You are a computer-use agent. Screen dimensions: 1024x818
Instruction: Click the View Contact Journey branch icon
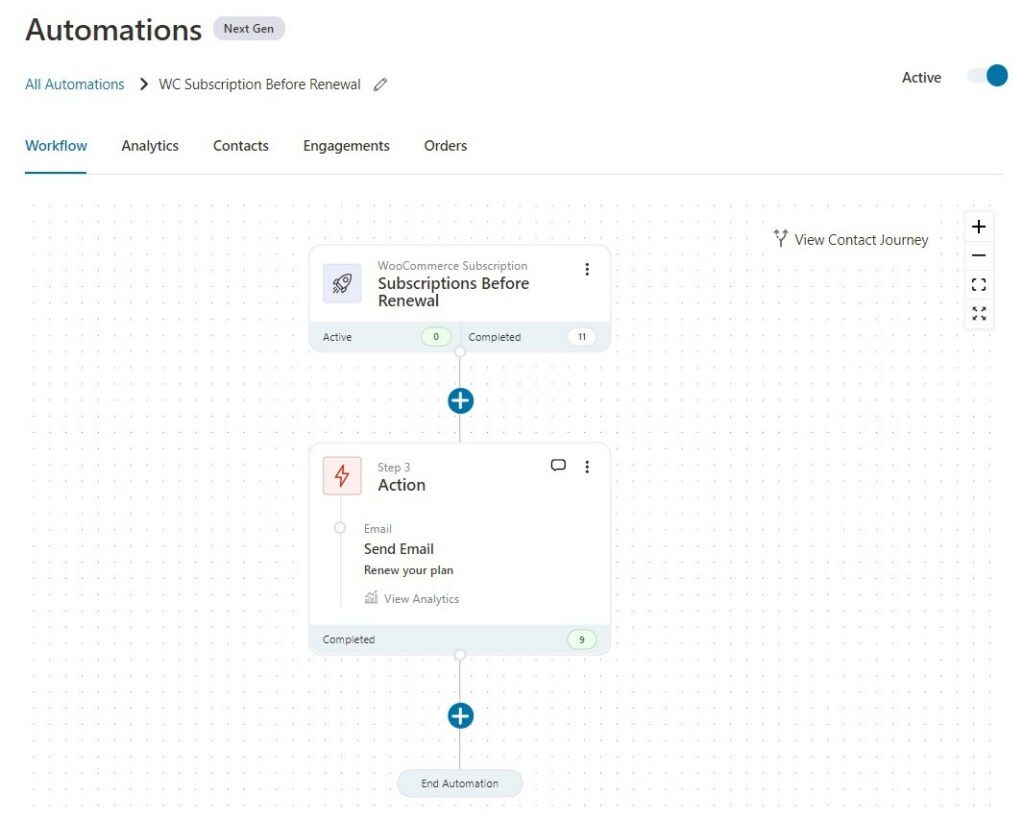coord(780,238)
